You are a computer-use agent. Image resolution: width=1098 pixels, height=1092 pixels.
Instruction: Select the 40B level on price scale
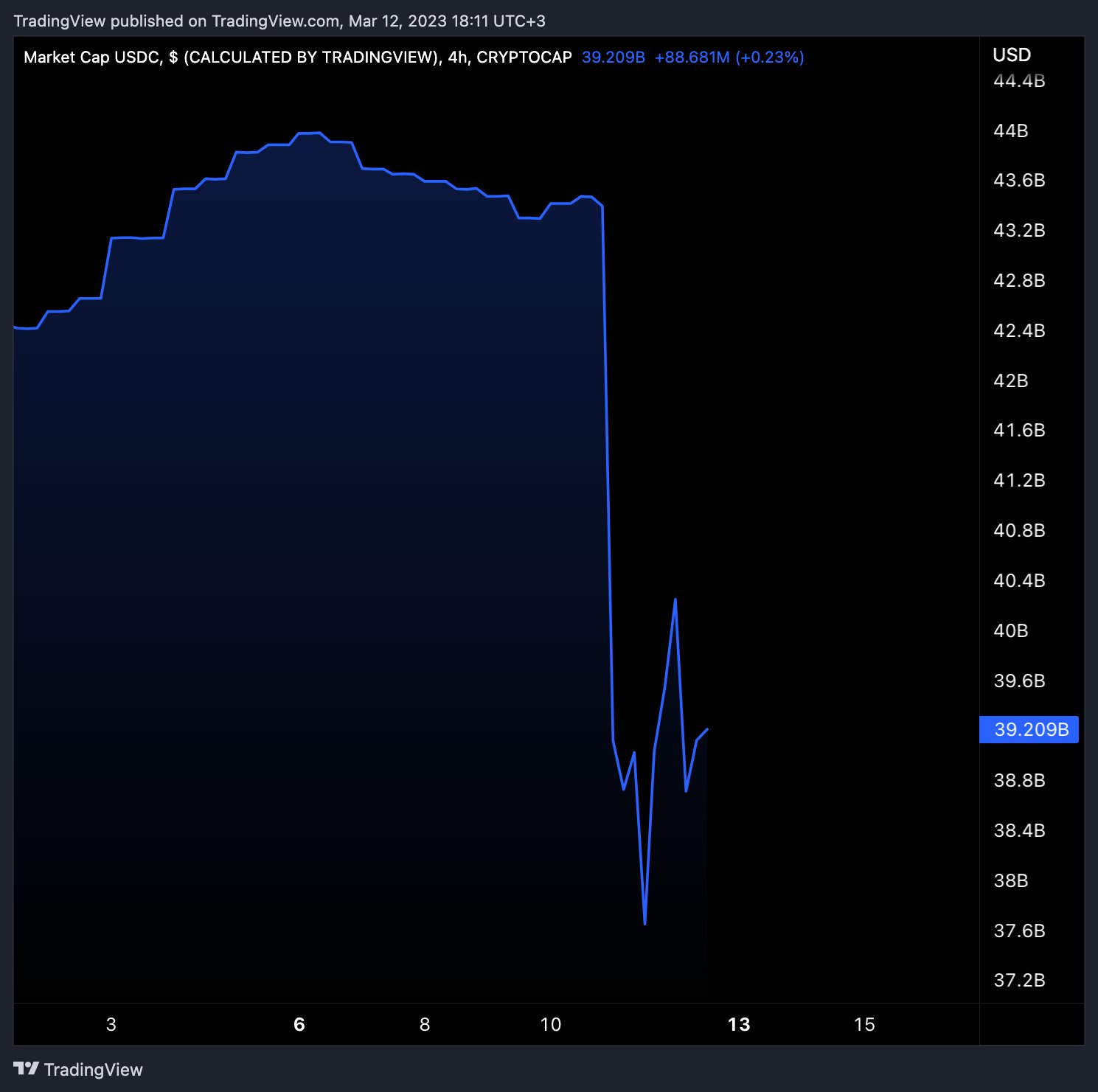coord(1012,630)
